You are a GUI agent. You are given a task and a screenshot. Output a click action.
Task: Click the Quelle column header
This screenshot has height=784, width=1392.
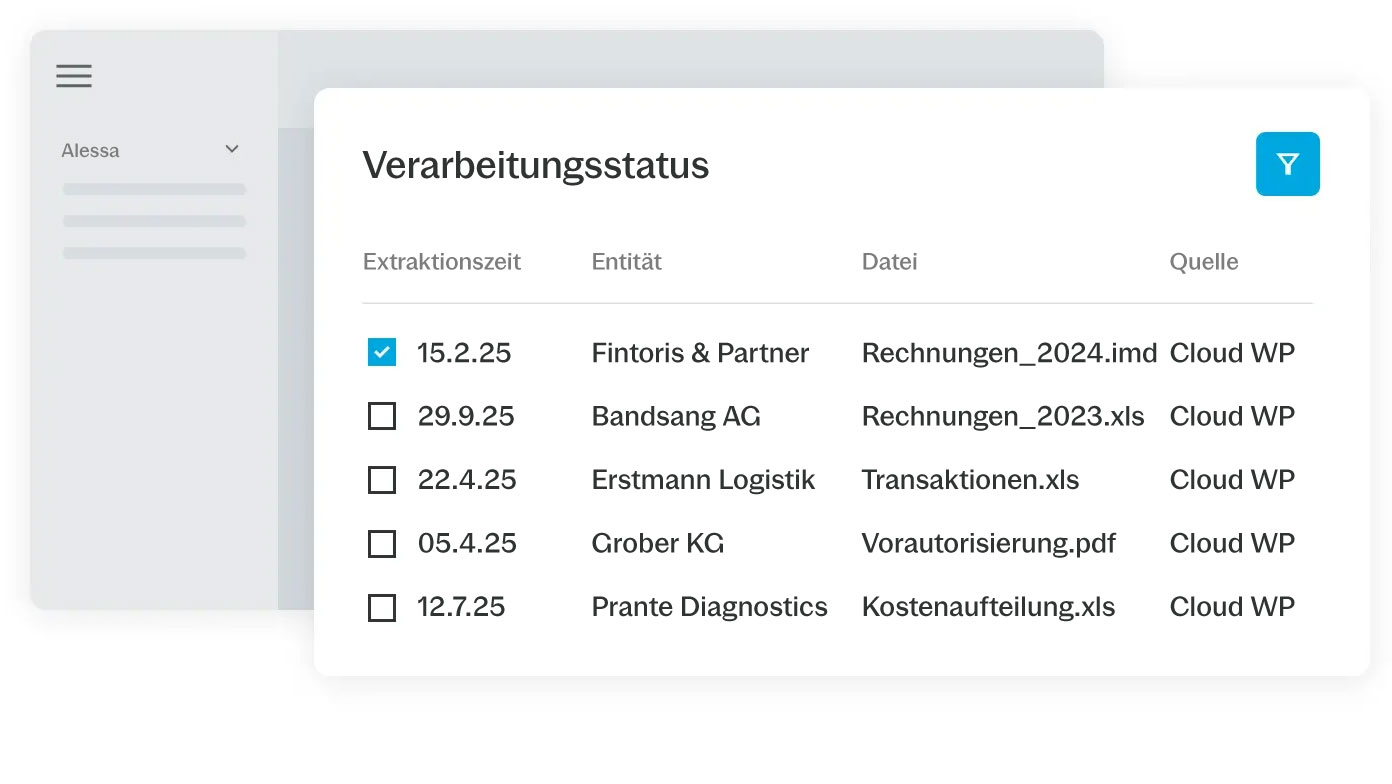point(1204,262)
